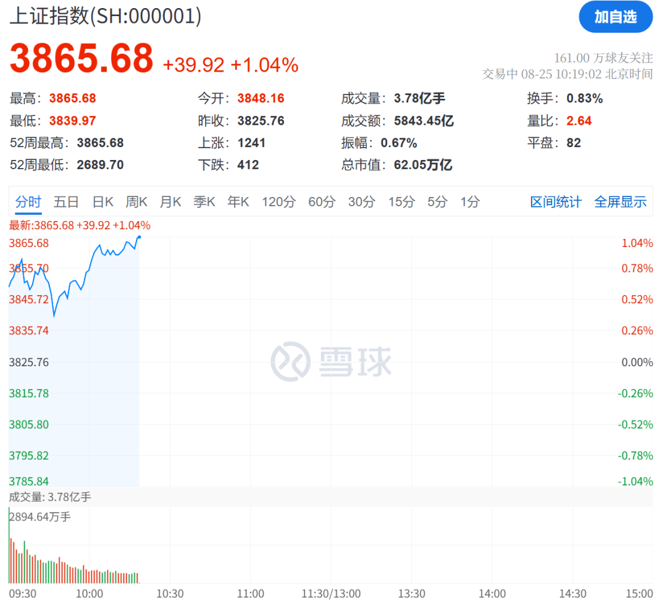Click the 加自选 button
The height and width of the screenshot is (604, 667).
[x=616, y=17]
